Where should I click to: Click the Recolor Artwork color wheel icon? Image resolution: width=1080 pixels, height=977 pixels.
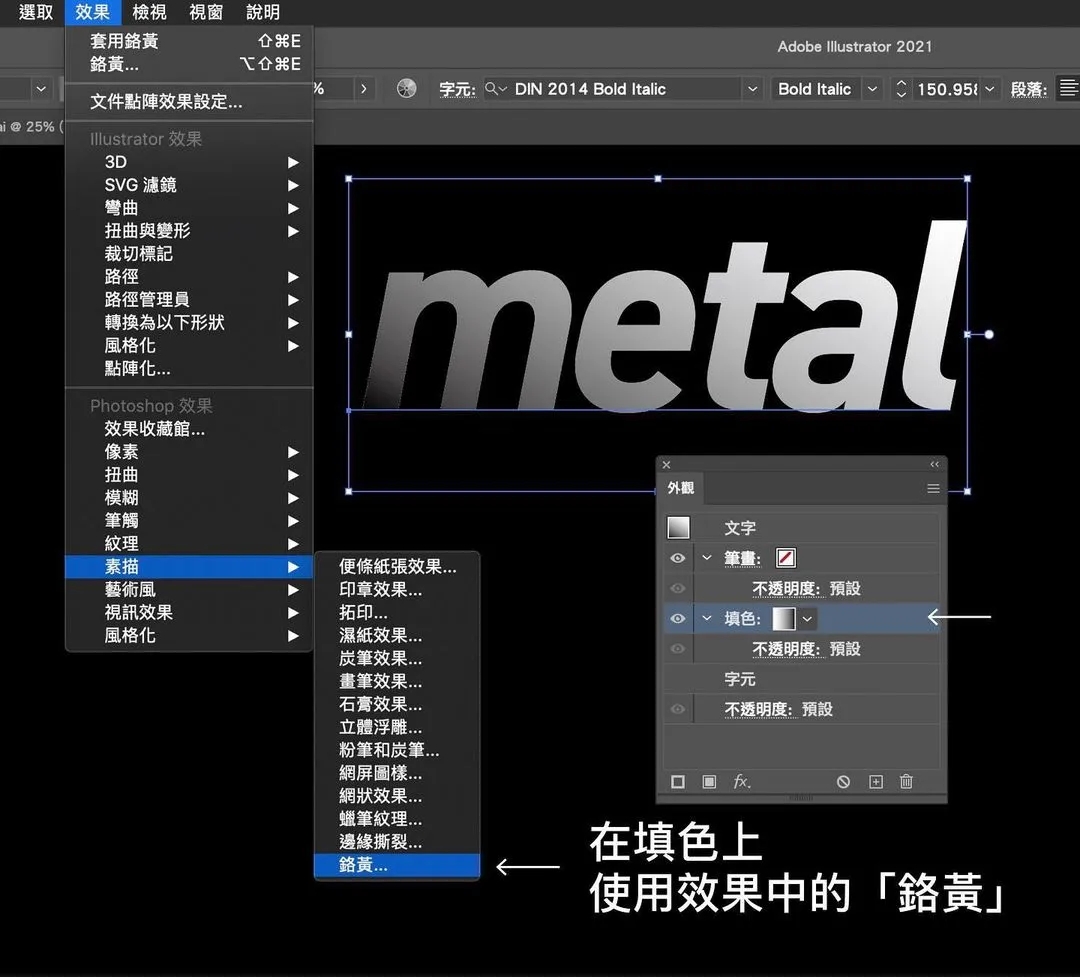tap(406, 88)
